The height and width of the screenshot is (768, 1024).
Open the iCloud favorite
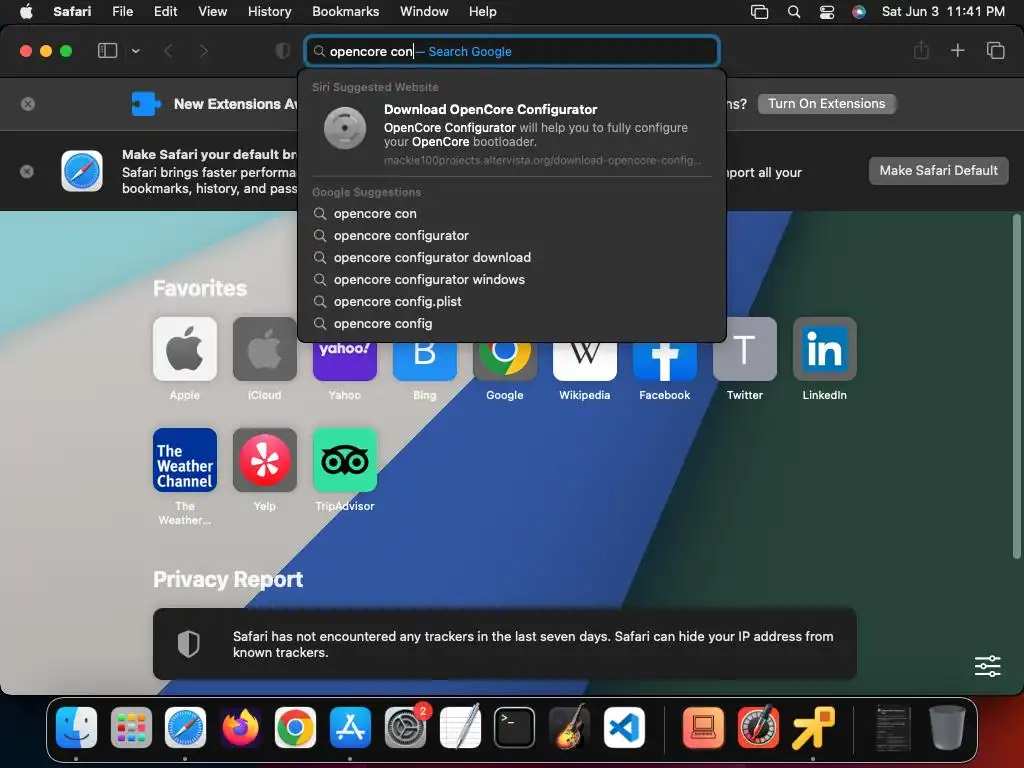[264, 349]
